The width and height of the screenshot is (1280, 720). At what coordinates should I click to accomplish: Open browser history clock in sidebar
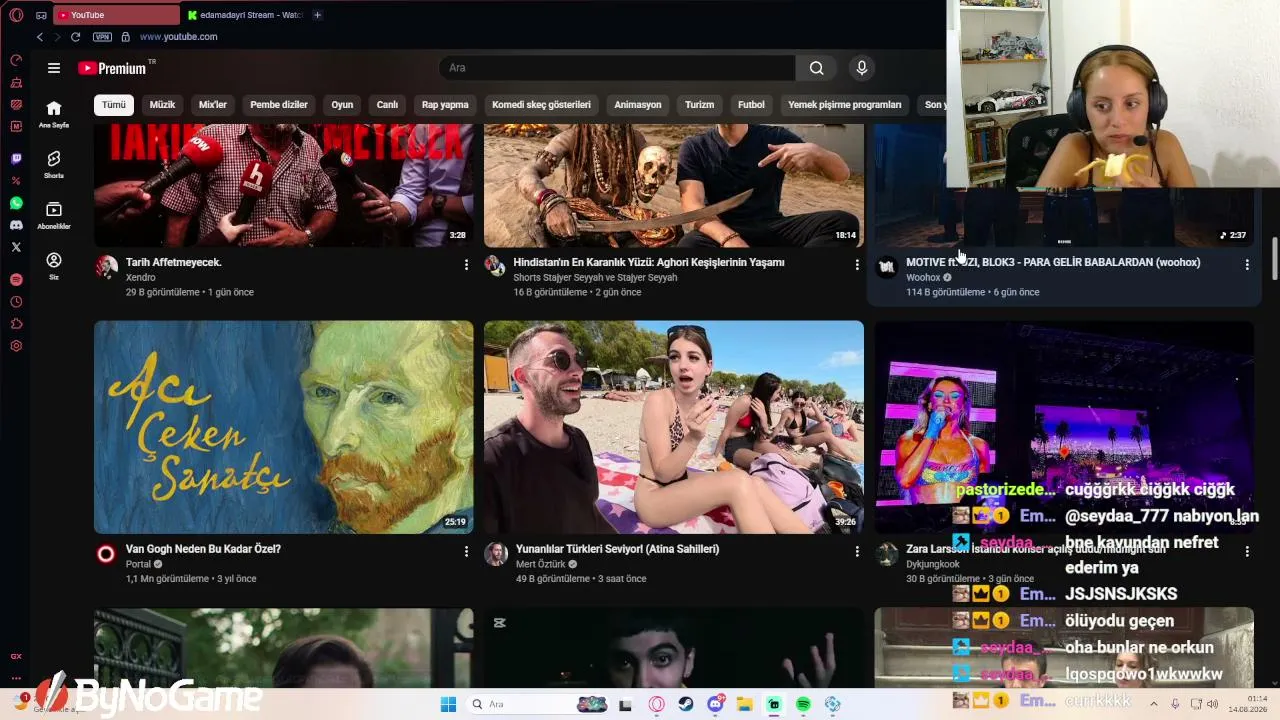pyautogui.click(x=16, y=302)
